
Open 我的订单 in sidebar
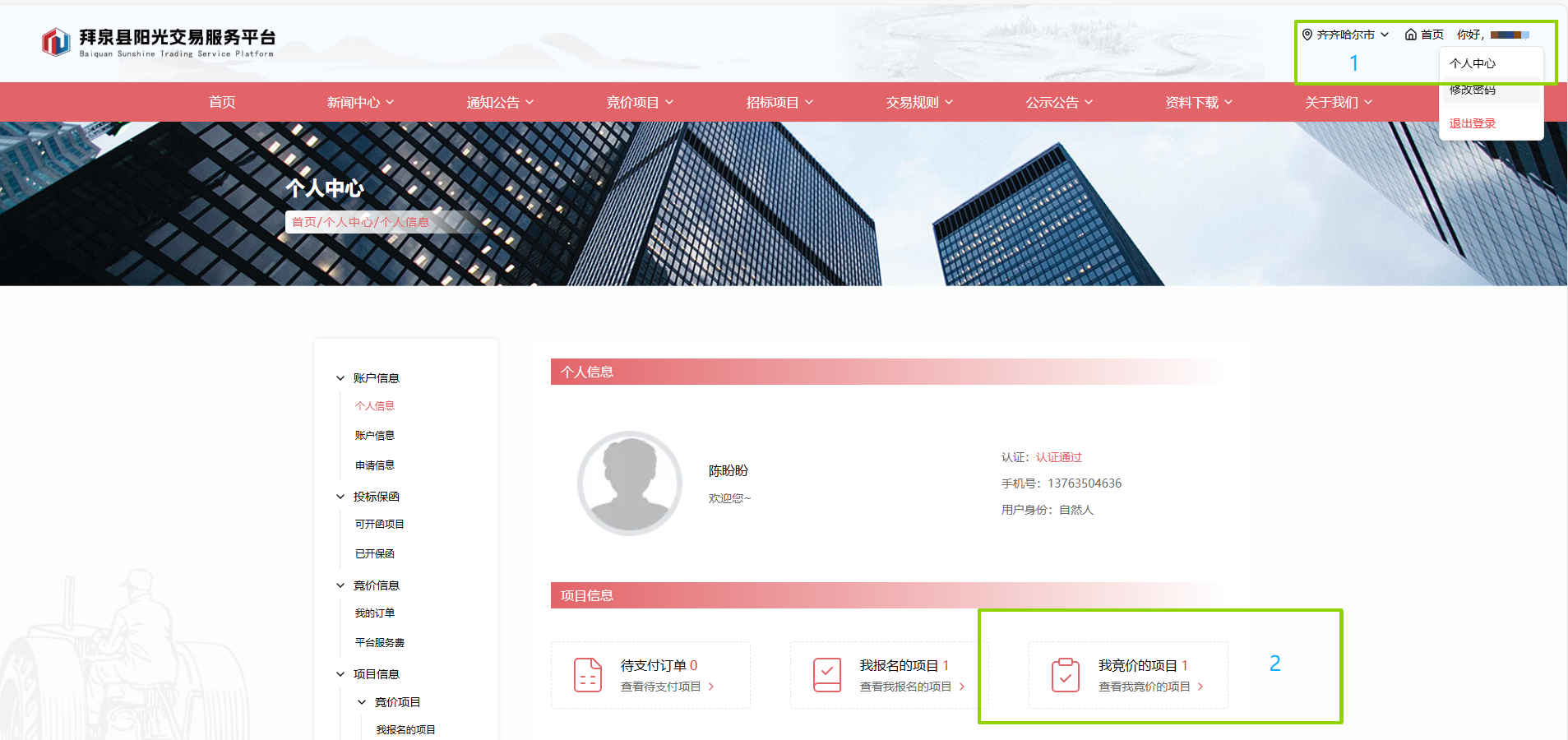pos(375,613)
